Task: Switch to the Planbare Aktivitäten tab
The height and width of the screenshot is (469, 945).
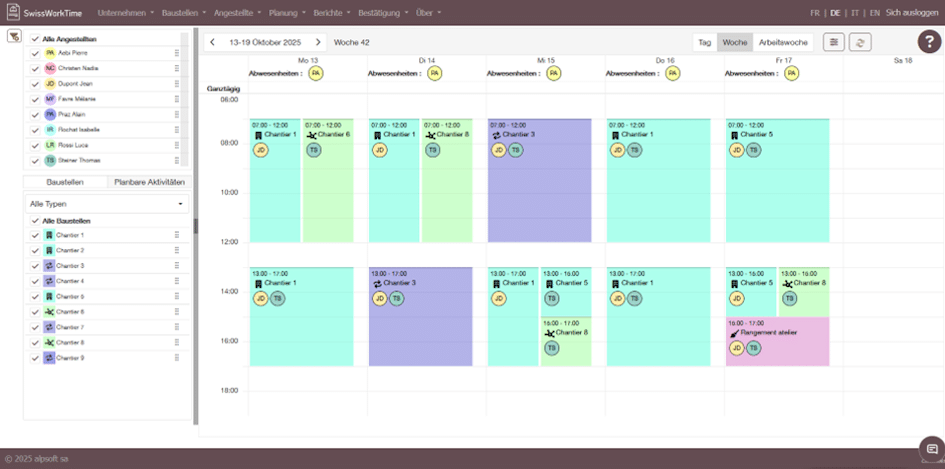Action: click(x=149, y=183)
